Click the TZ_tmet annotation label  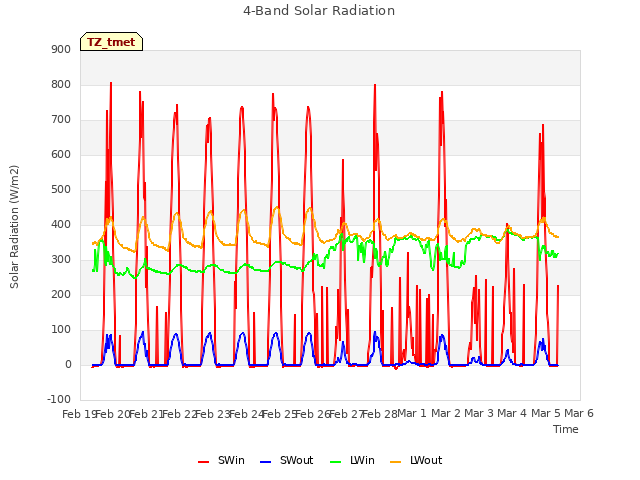coord(111,42)
